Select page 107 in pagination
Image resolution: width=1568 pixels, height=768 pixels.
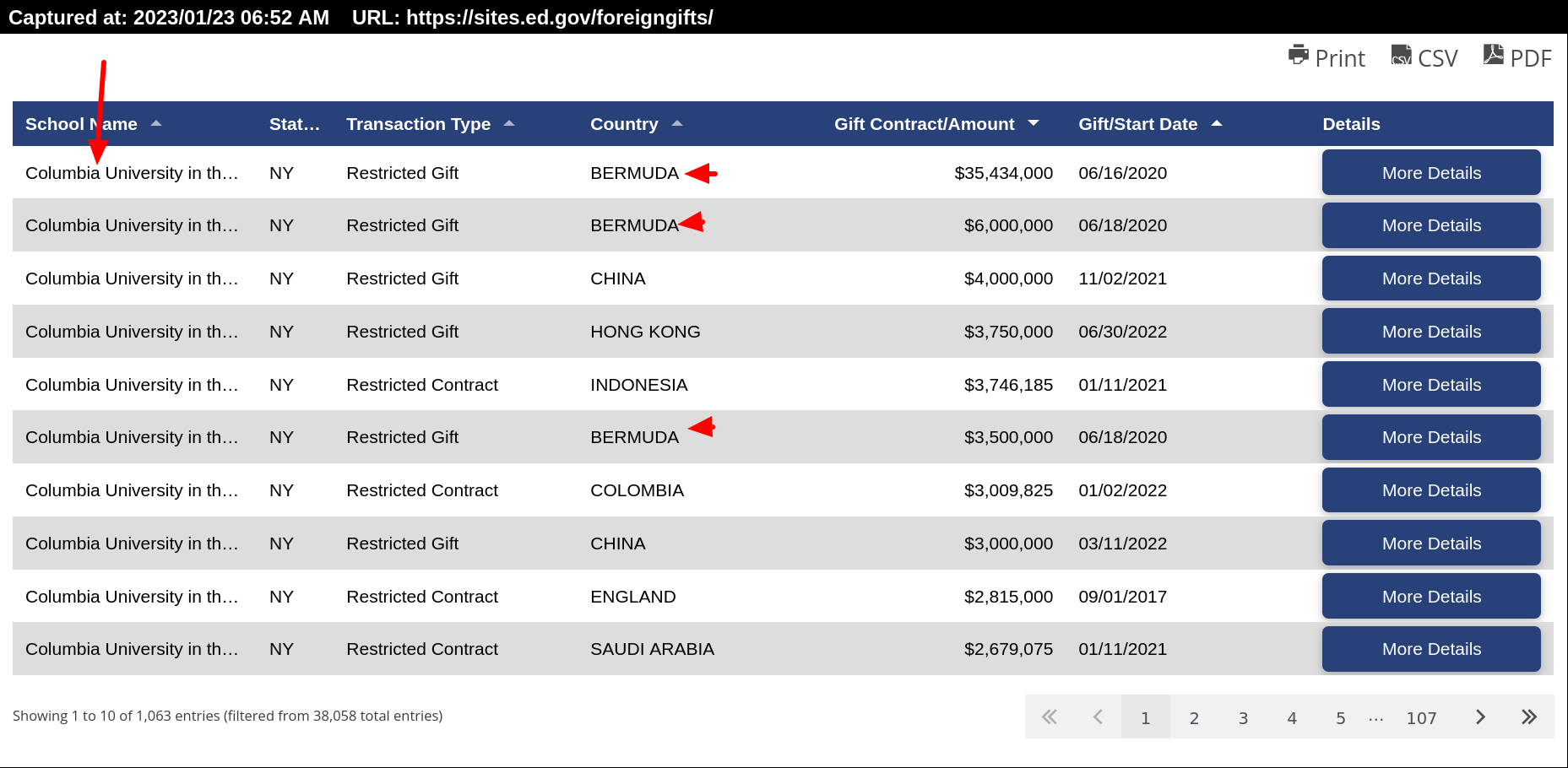(x=1421, y=717)
